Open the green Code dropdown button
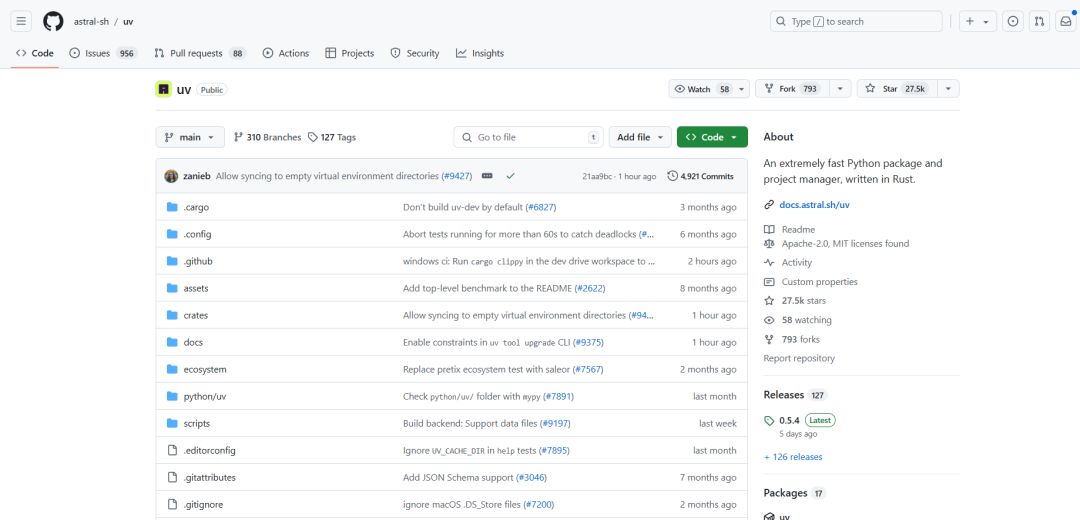This screenshot has width=1080, height=520. pos(712,137)
